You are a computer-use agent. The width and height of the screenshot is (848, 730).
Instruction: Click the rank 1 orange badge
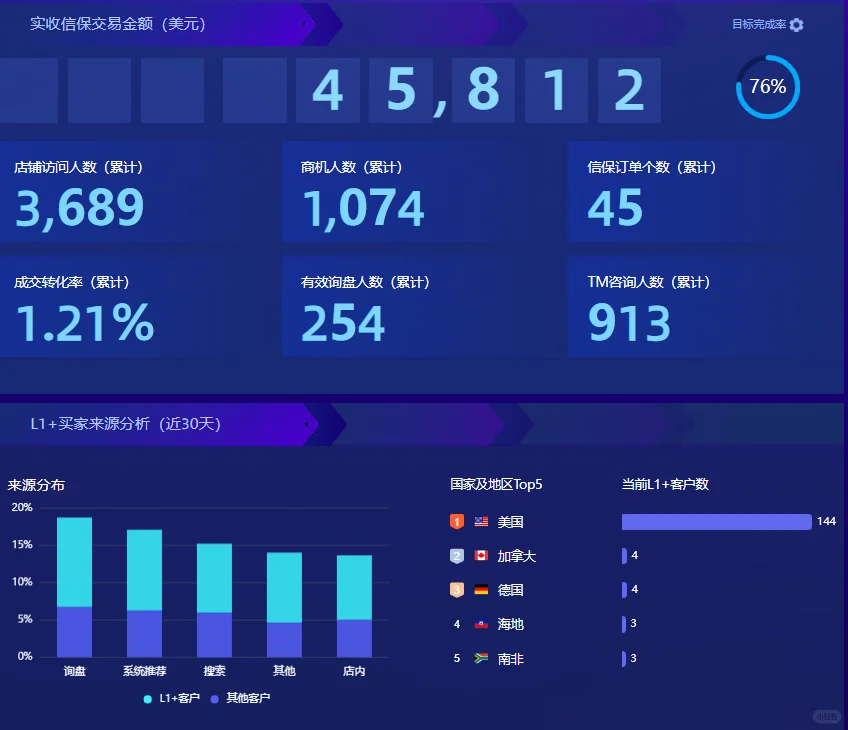pyautogui.click(x=457, y=522)
